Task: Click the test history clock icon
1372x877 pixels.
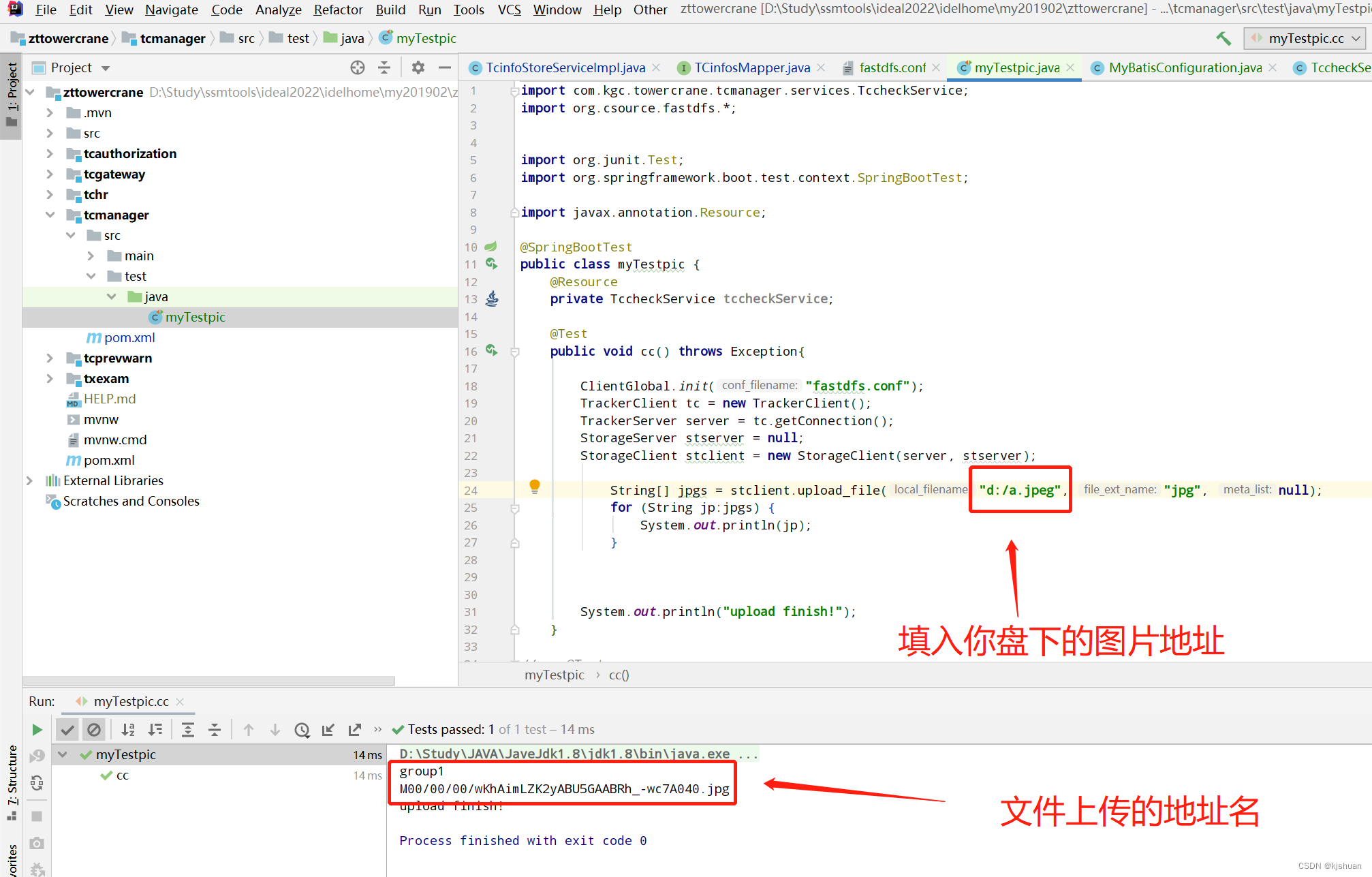Action: click(302, 730)
